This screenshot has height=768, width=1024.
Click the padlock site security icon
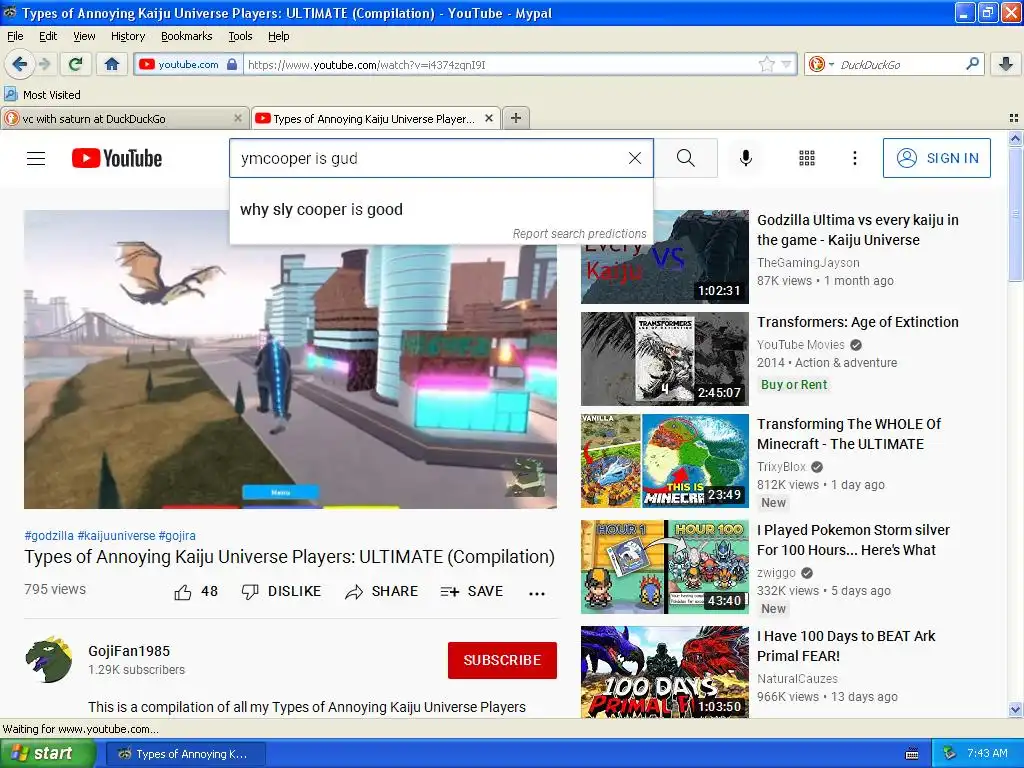[232, 64]
